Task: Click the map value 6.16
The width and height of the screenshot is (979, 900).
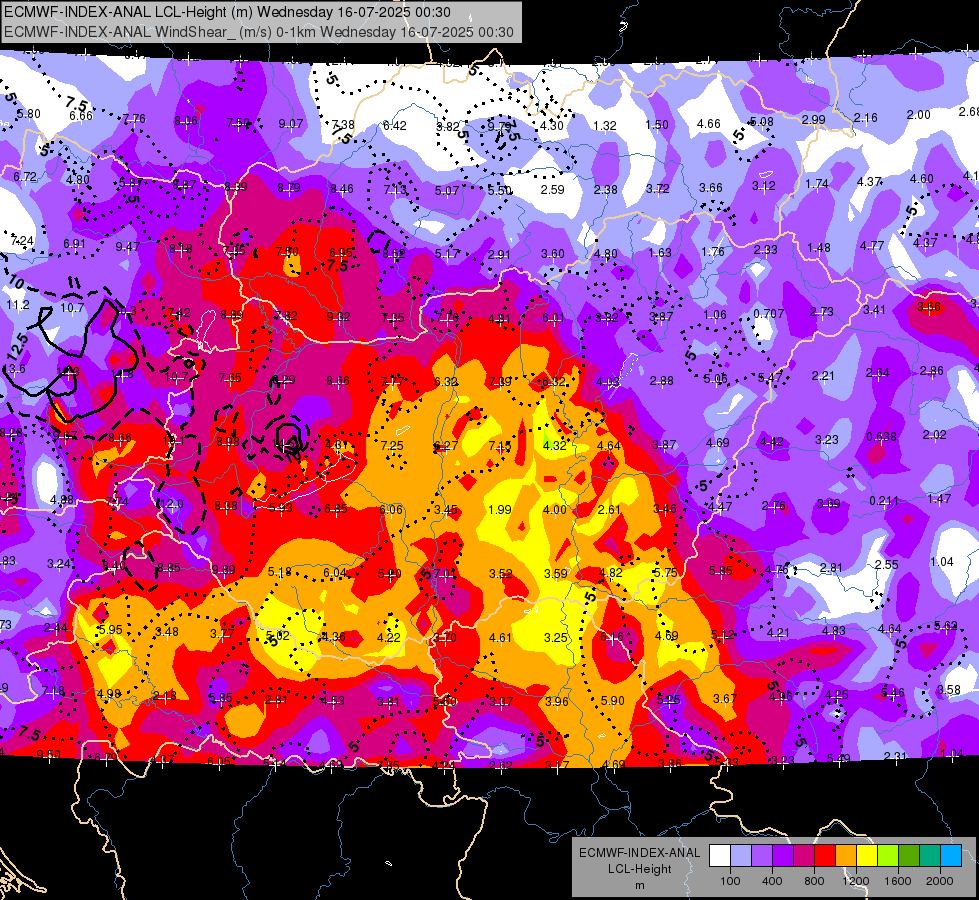Action: [611, 636]
